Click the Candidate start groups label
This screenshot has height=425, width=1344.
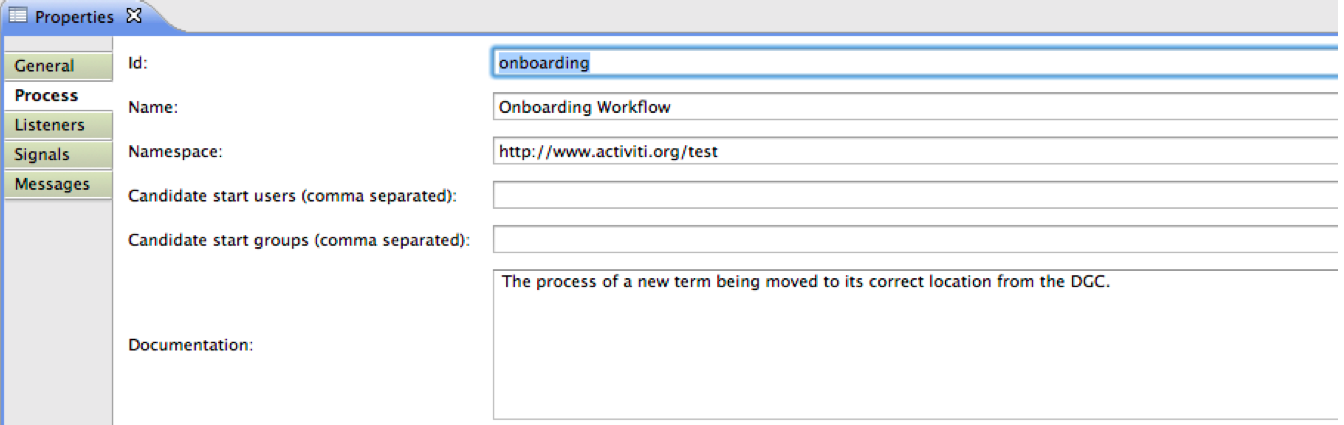tap(298, 241)
